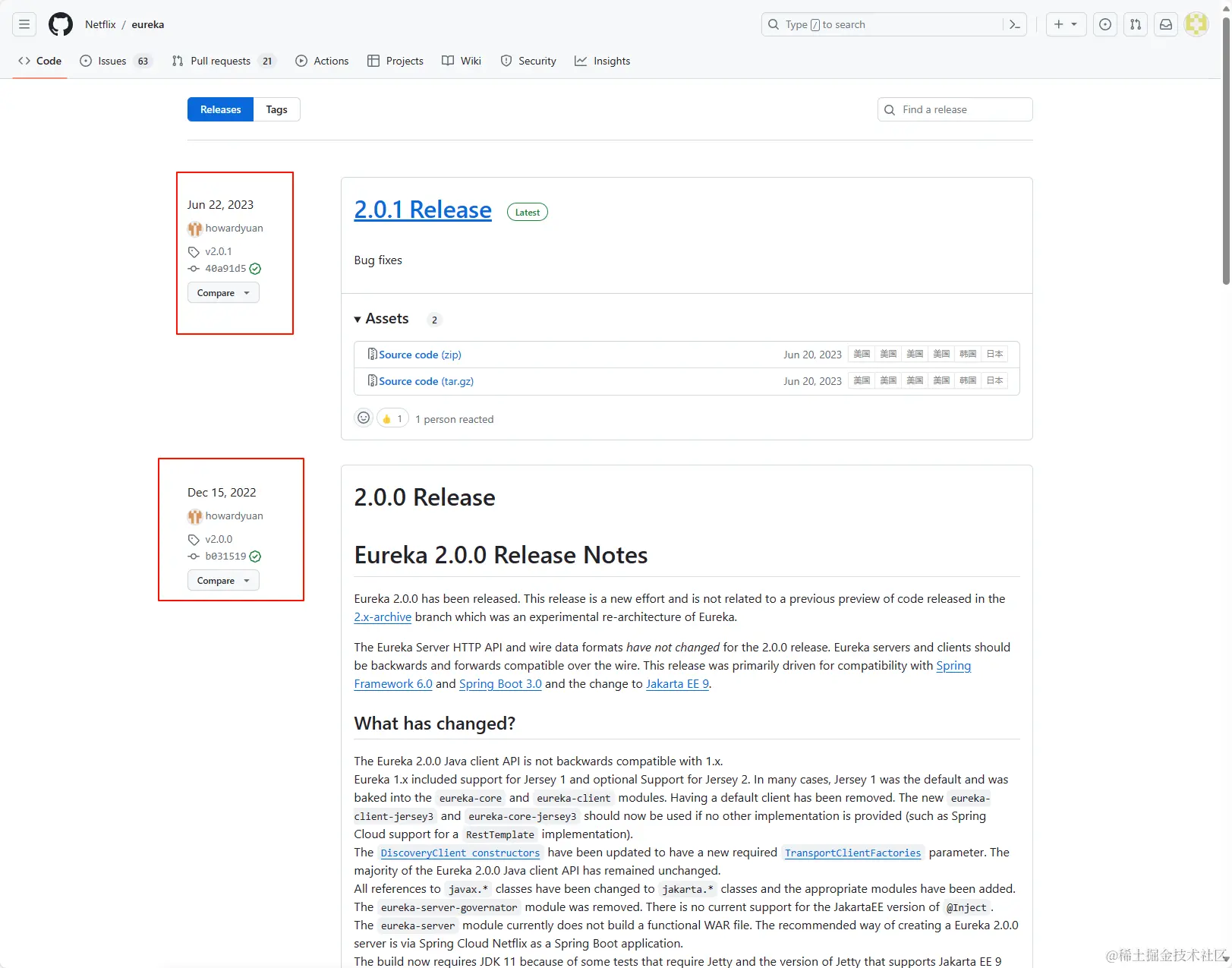Open the hamburger navigation menu
This screenshot has height=968, width=1232.
click(x=24, y=24)
